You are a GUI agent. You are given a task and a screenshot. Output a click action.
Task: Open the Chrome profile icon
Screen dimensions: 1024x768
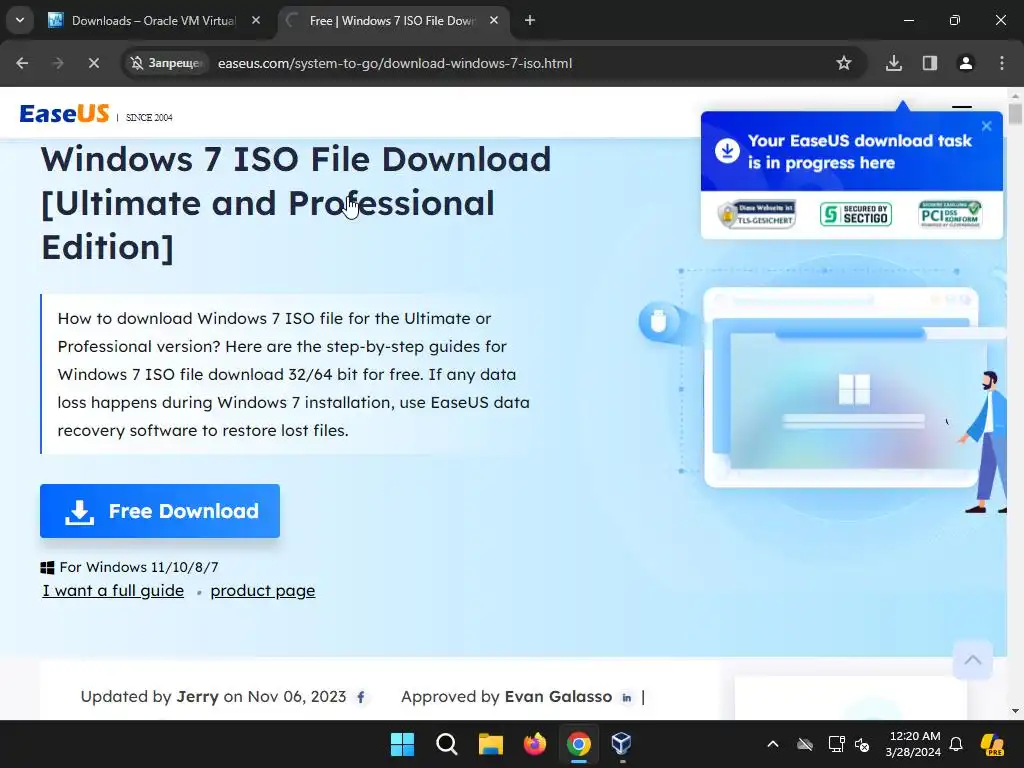click(x=966, y=63)
